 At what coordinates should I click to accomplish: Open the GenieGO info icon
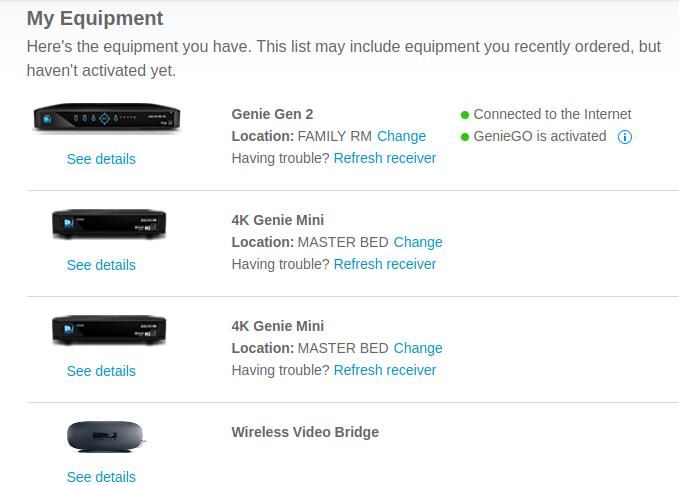point(624,137)
